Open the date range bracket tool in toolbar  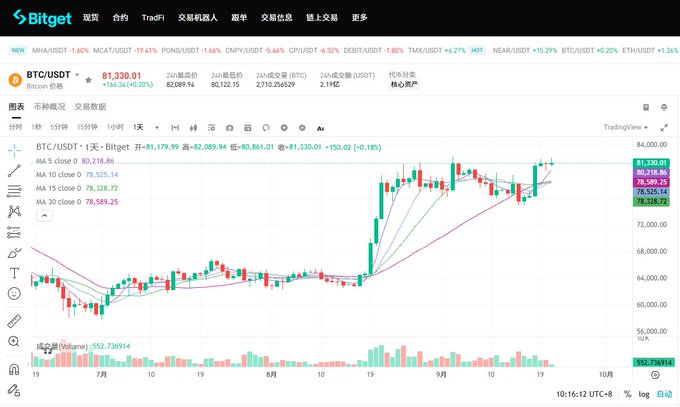point(175,128)
